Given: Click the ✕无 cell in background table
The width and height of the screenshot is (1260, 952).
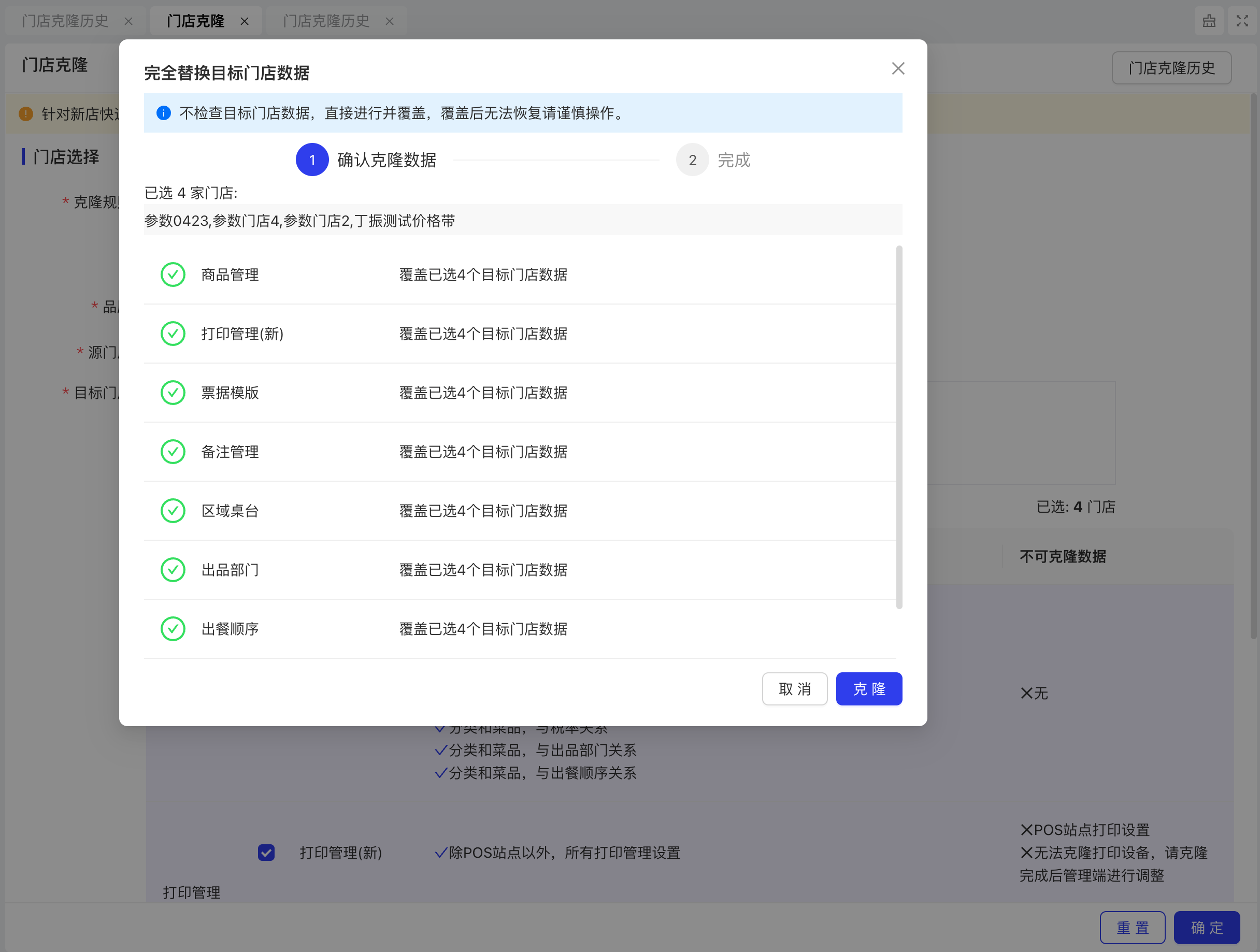Looking at the screenshot, I should coord(1034,693).
